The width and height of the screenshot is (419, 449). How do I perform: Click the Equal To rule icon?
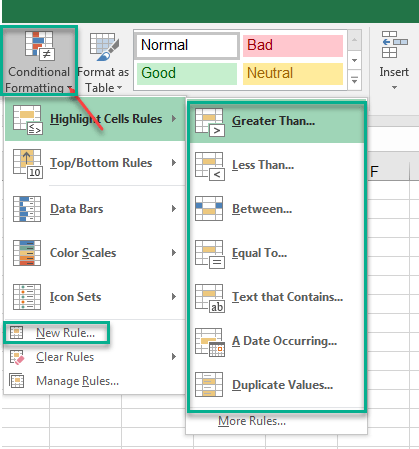click(210, 254)
